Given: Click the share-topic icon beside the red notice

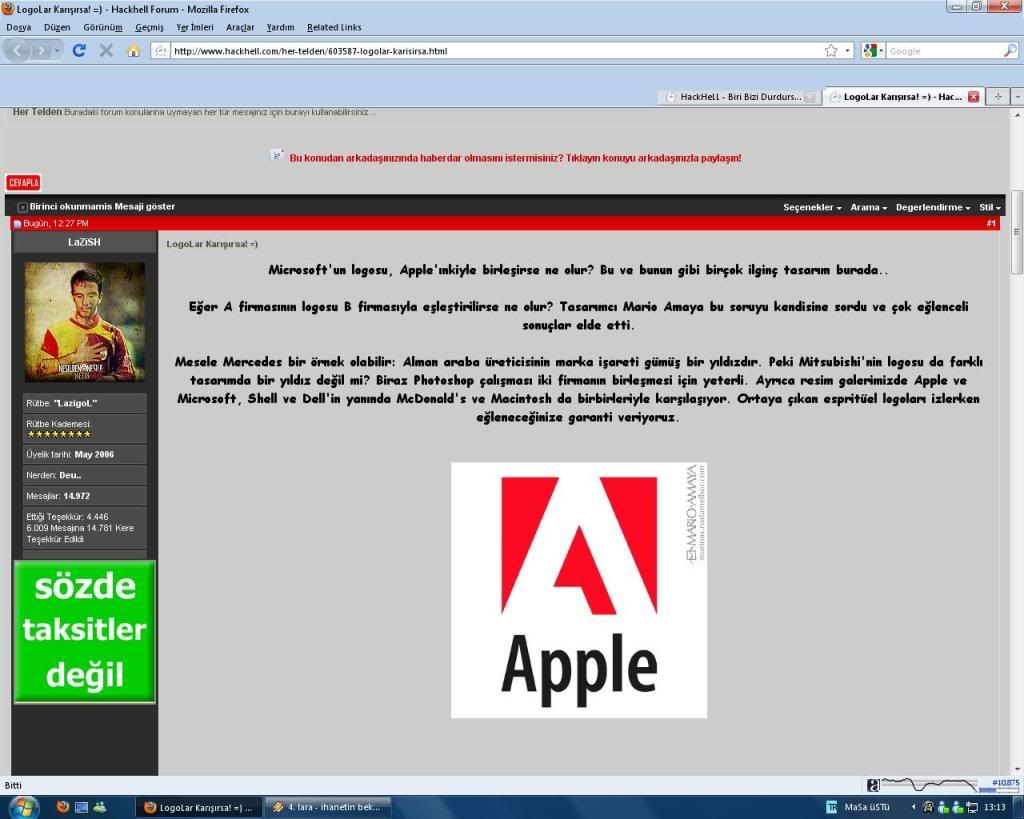Looking at the screenshot, I should pos(277,155).
